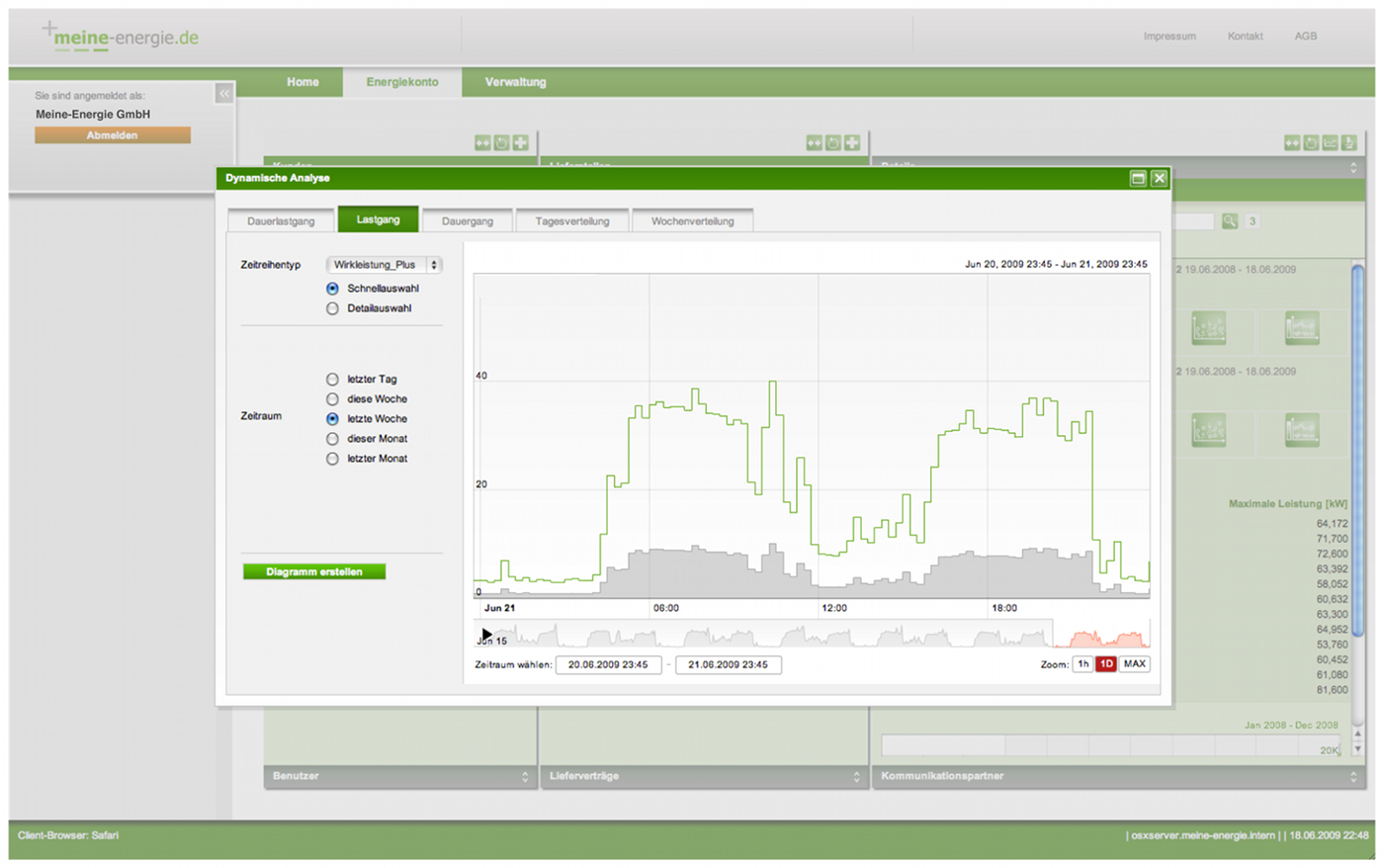Switch to the Wochenverteilung tab
Image resolution: width=1384 pixels, height=868 pixels.
[692, 221]
